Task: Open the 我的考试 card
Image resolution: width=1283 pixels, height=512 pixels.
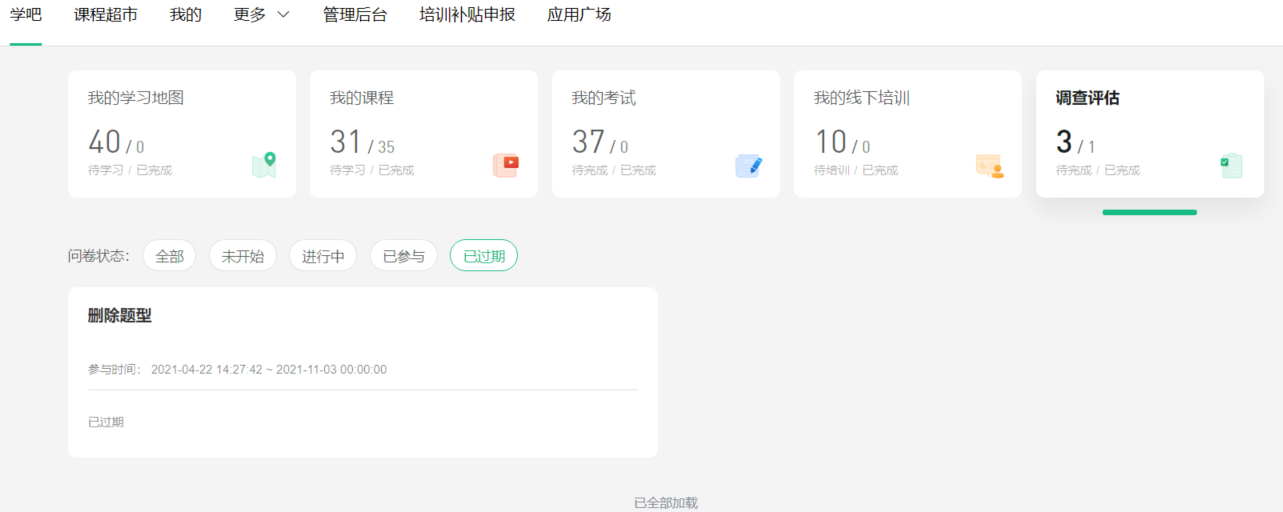Action: coord(666,134)
